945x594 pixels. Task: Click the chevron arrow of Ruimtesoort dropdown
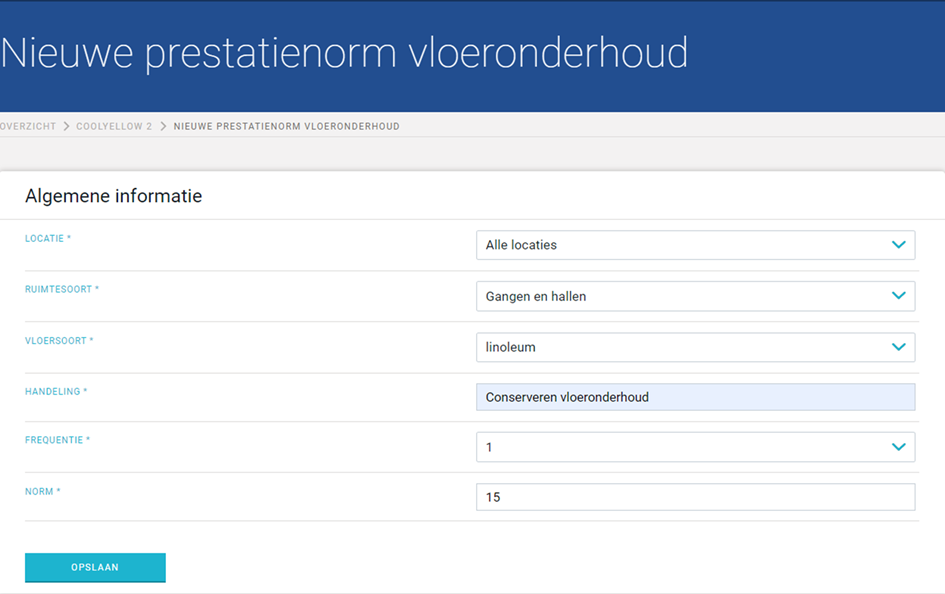pyautogui.click(x=899, y=296)
